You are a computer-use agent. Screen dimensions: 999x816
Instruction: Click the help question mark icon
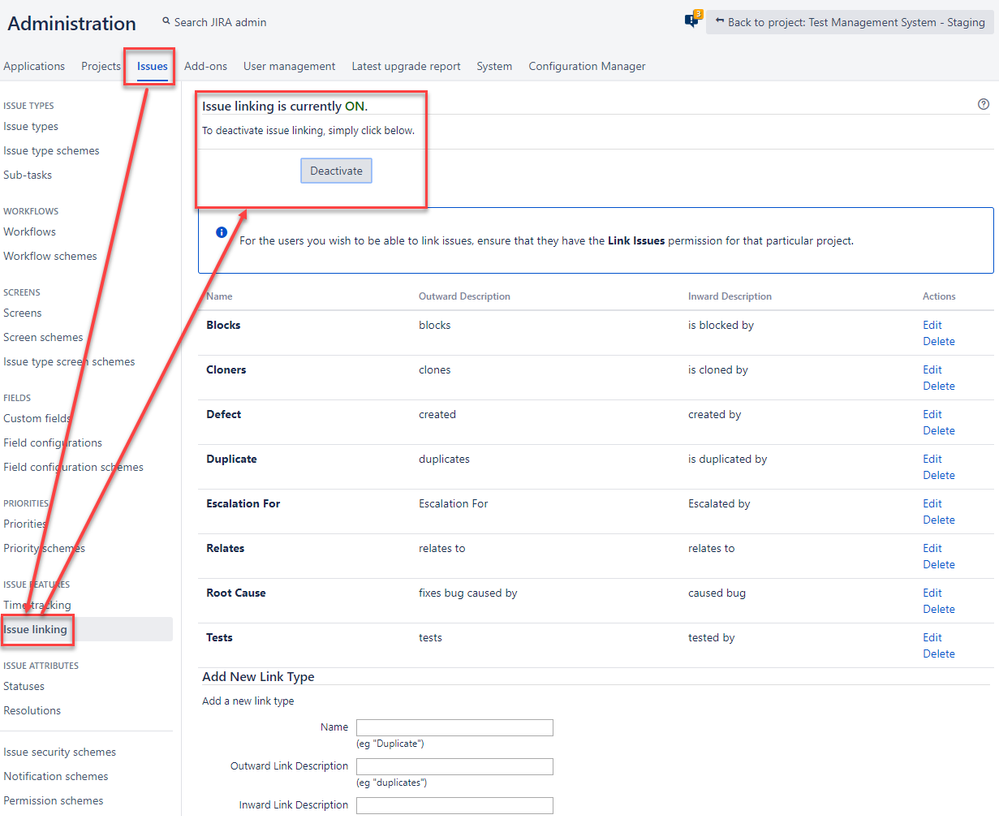click(x=983, y=104)
